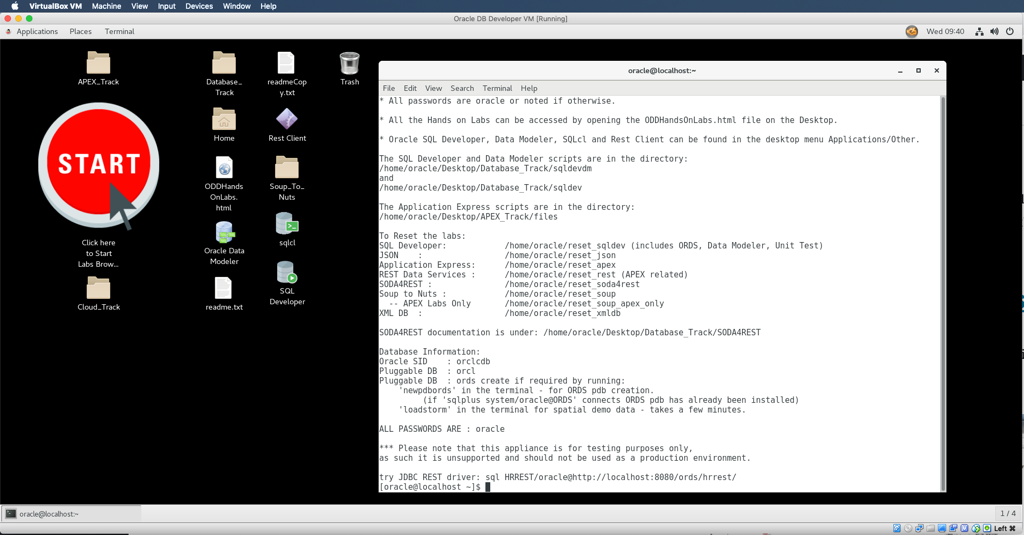
Task: Open the Cloud_Track folder
Action: [98, 289]
